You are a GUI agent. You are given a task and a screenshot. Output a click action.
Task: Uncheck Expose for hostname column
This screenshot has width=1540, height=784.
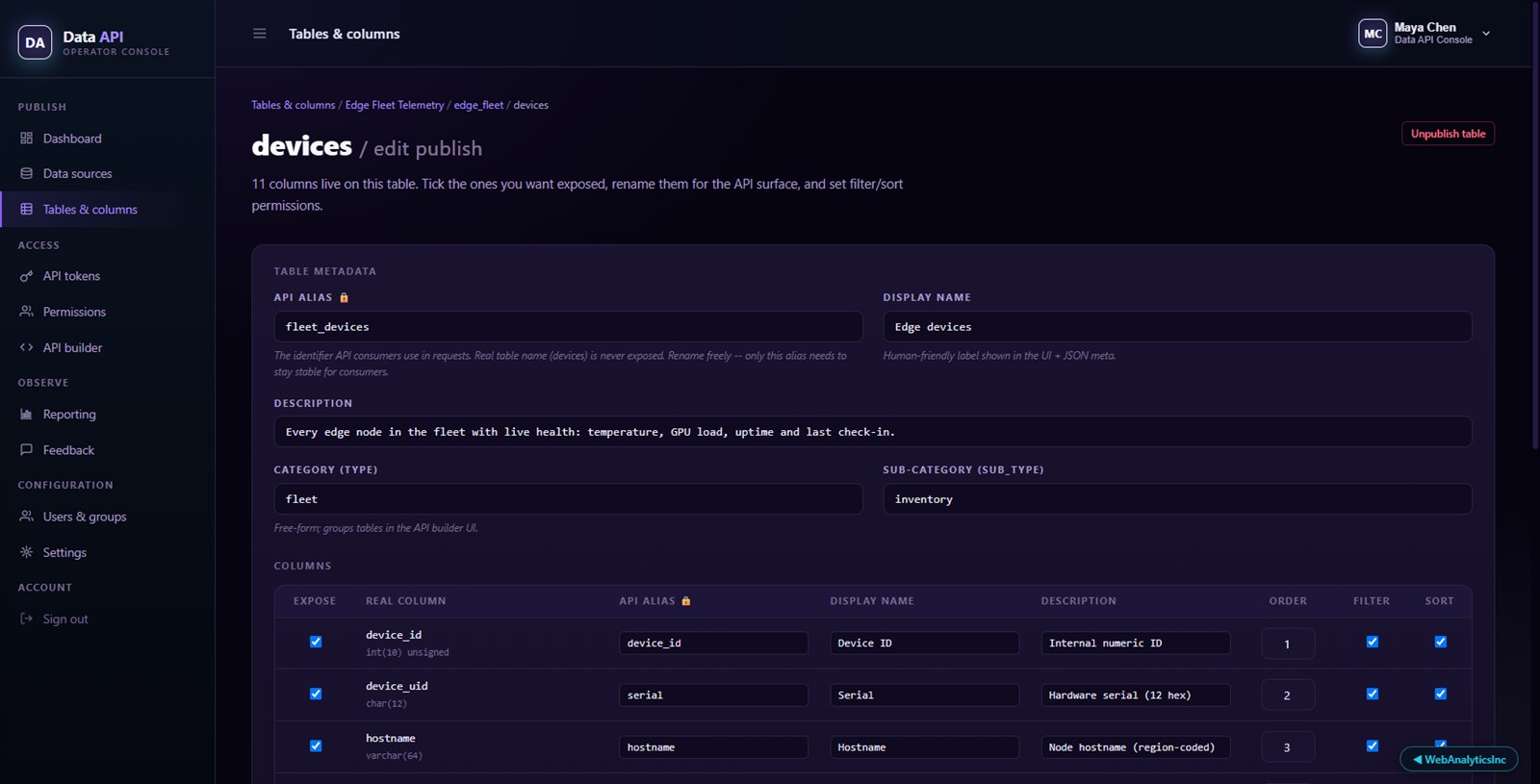[316, 746]
